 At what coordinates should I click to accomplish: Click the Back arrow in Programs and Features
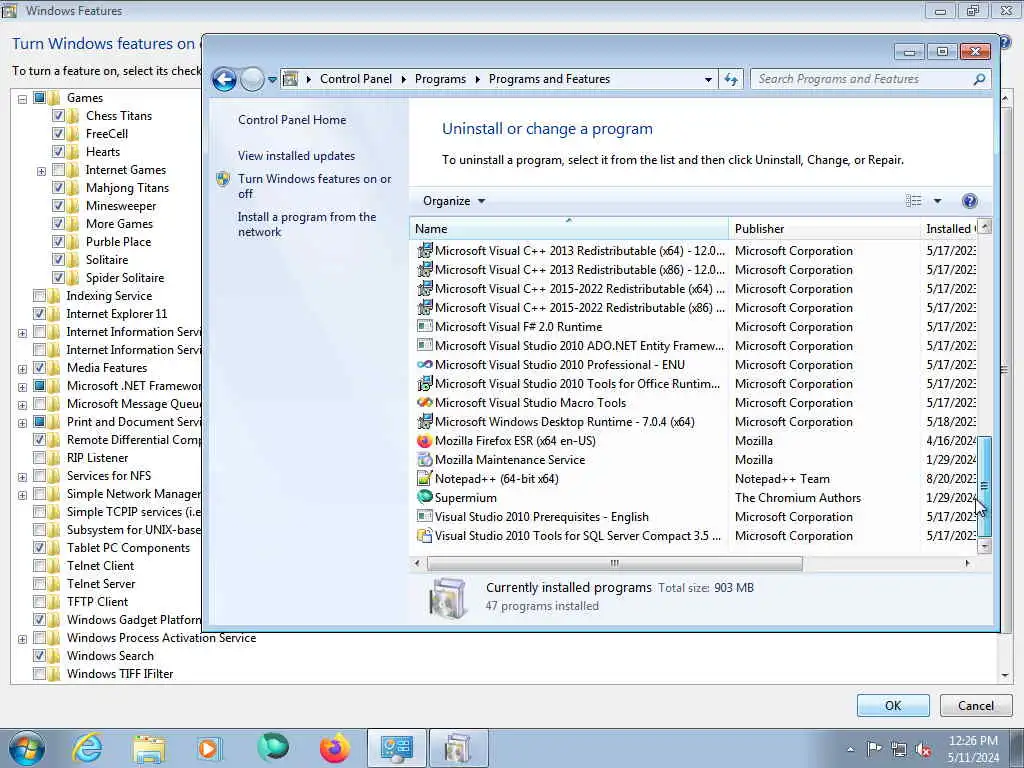pyautogui.click(x=224, y=80)
